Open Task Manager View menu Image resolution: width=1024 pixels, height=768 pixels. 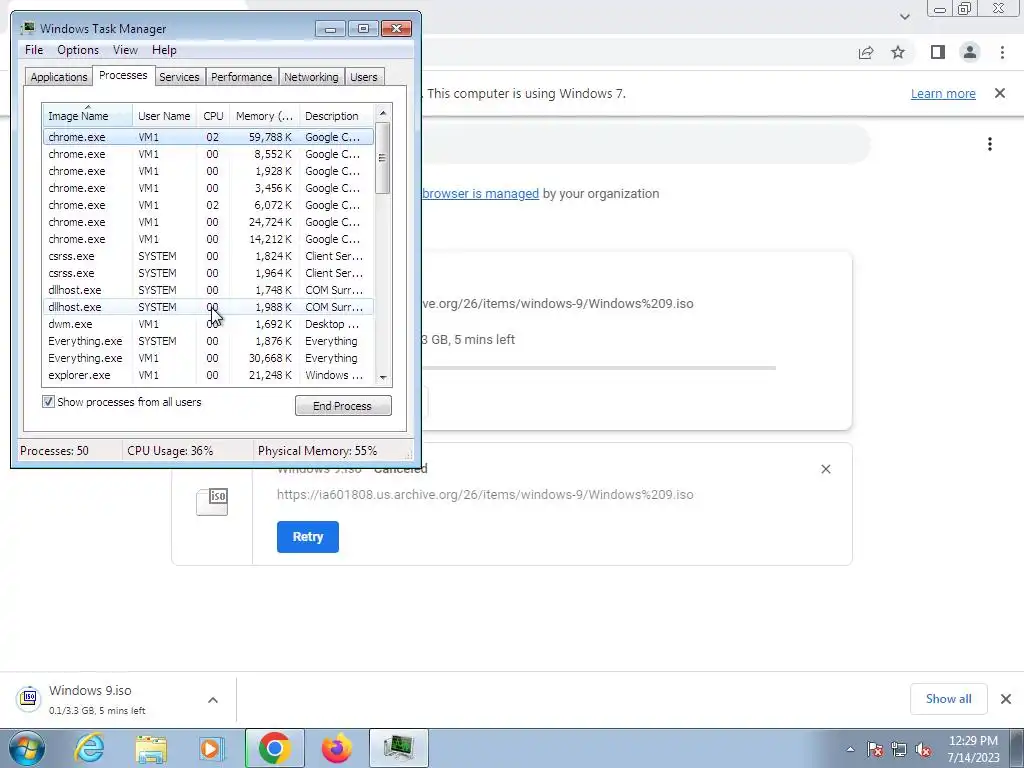pos(125,50)
